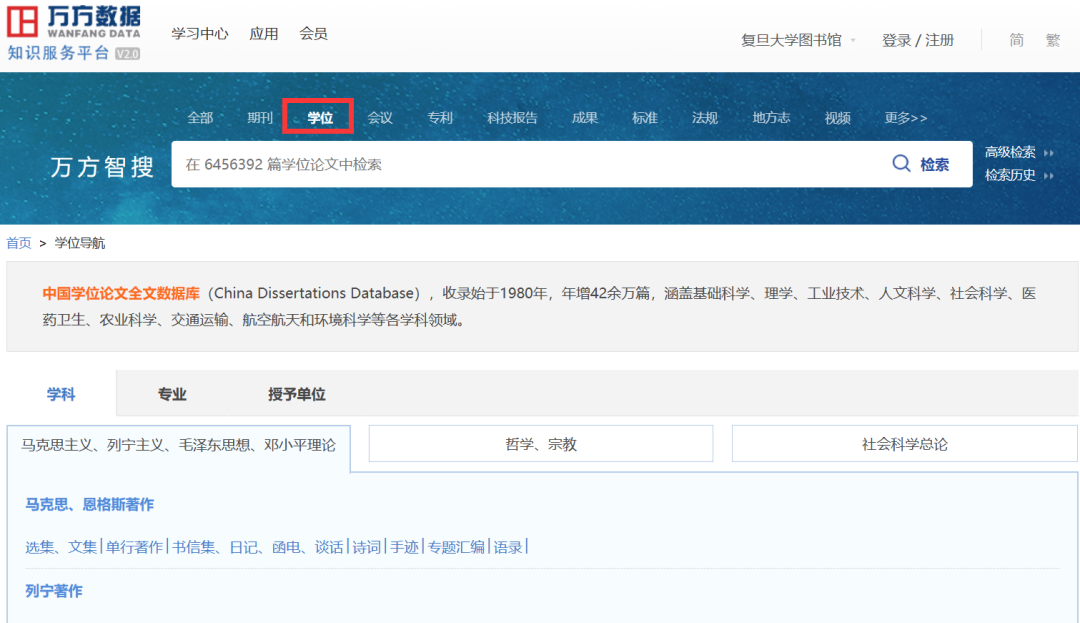Viewport: 1080px width, 623px height.
Task: Switch to the 学科 tab
Action: coord(61,394)
